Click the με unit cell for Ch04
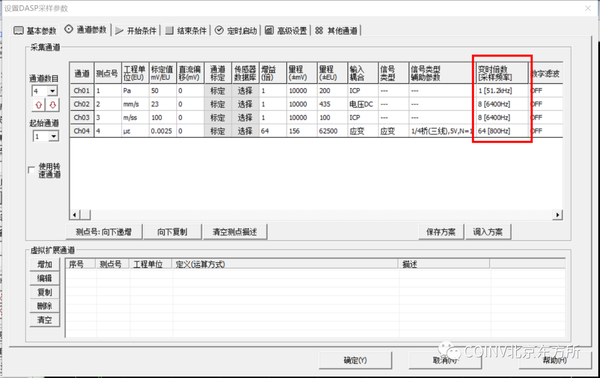Viewport: 600px width, 378px height. (135, 131)
